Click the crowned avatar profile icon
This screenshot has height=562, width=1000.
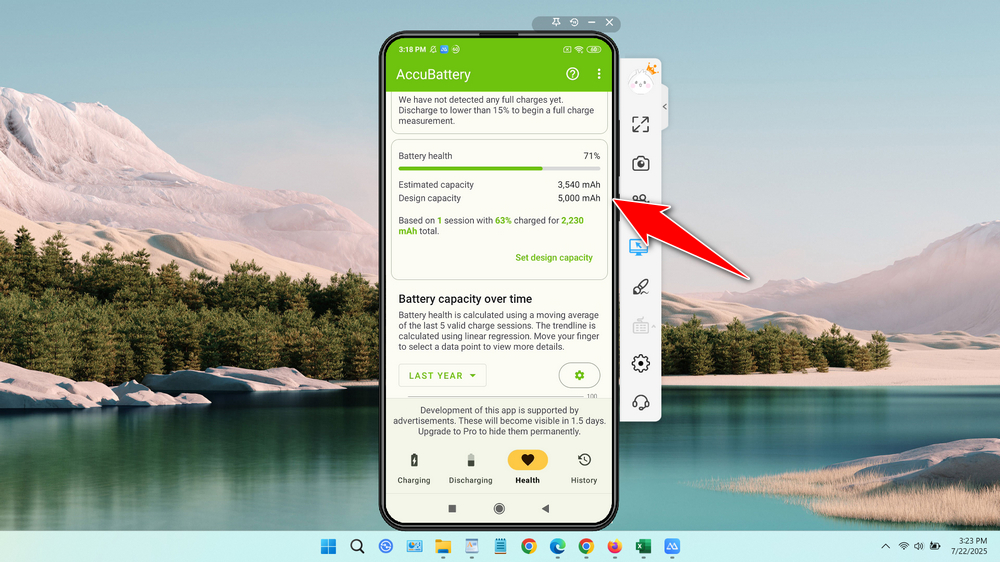pyautogui.click(x=642, y=79)
